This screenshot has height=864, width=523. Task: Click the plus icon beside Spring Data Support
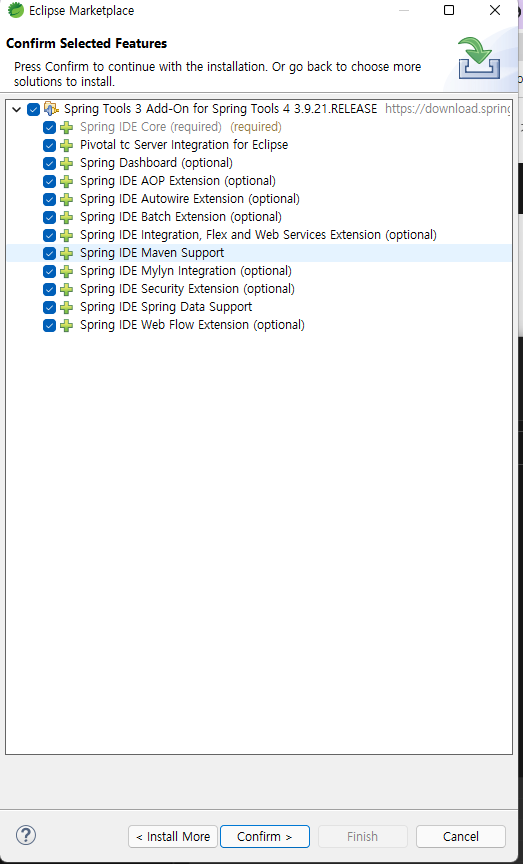(67, 307)
